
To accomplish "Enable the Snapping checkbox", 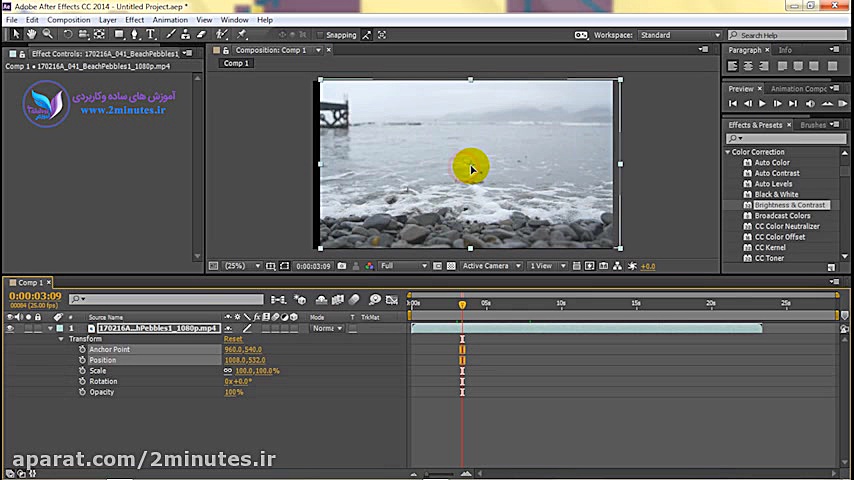I will tap(319, 35).
